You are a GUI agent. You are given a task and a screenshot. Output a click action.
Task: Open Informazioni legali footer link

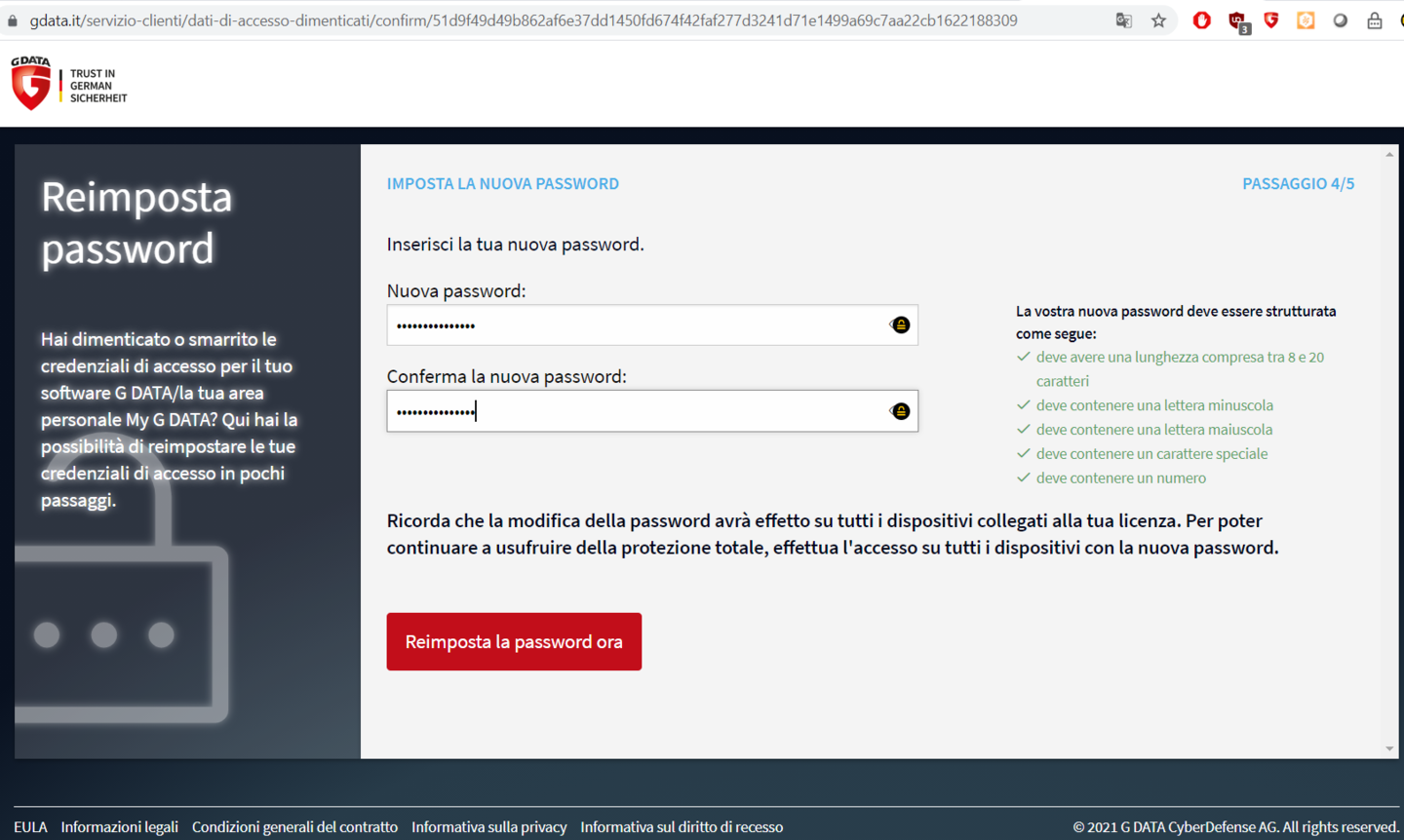(x=119, y=826)
